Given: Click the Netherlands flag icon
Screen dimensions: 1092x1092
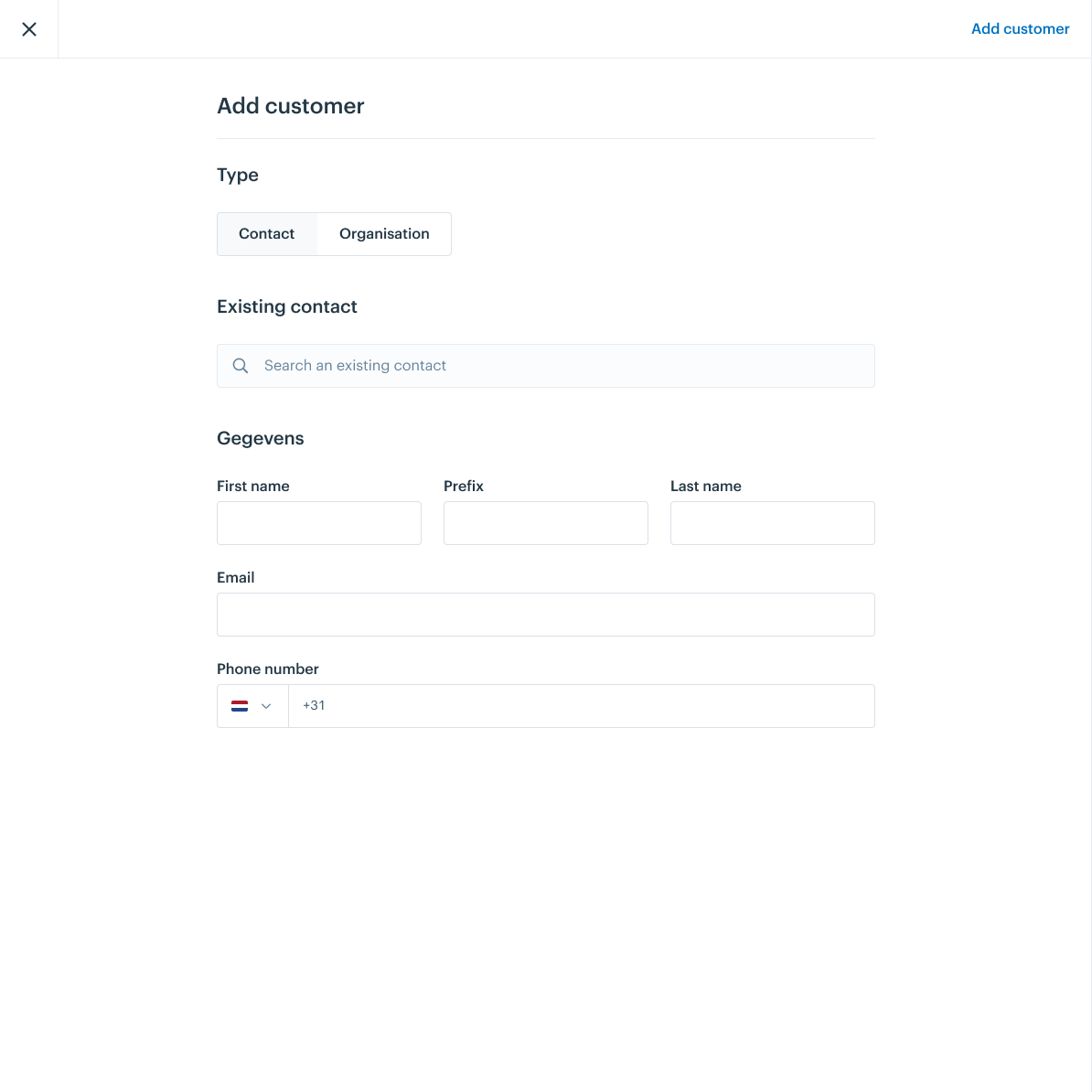Looking at the screenshot, I should [240, 706].
